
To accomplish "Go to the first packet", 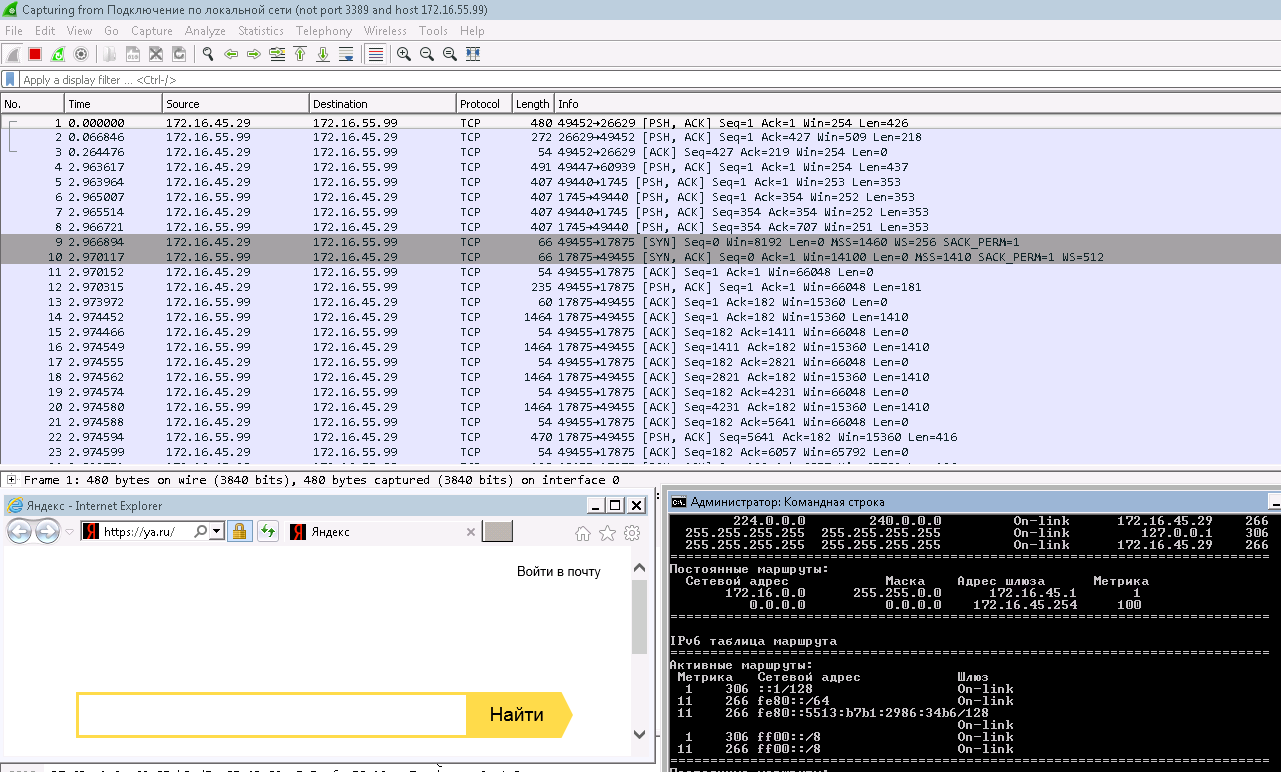I will click(299, 54).
